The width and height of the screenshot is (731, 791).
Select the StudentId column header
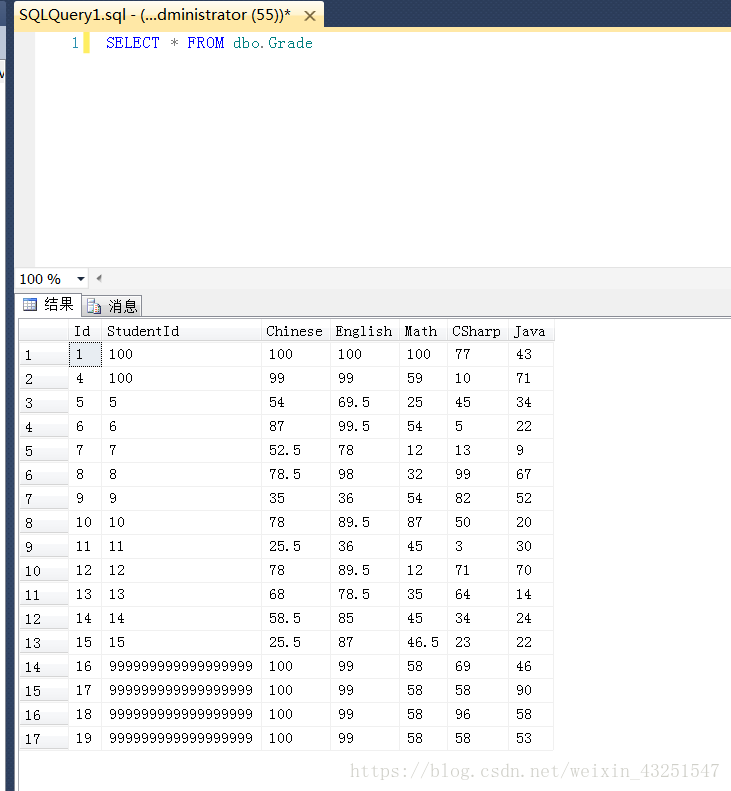pos(182,331)
